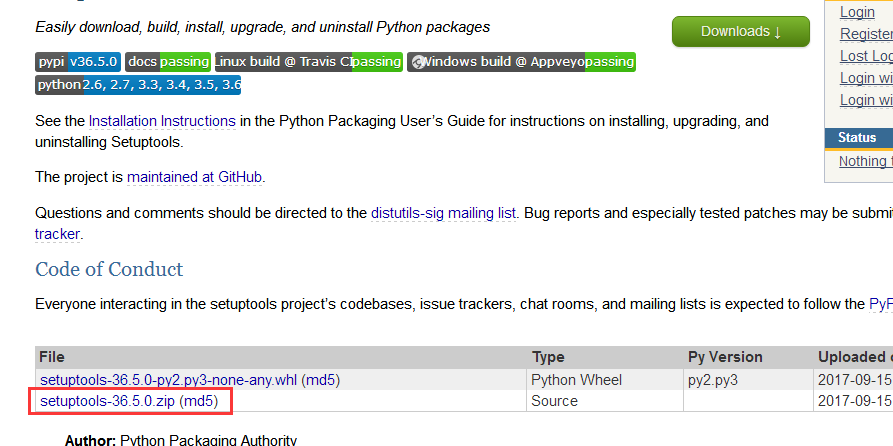Open md5 link for the zip file
This screenshot has width=893, height=446.
199,401
